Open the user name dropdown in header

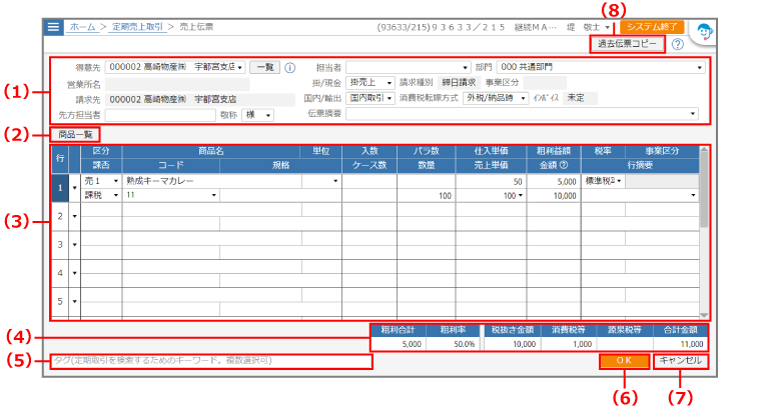[x=607, y=28]
